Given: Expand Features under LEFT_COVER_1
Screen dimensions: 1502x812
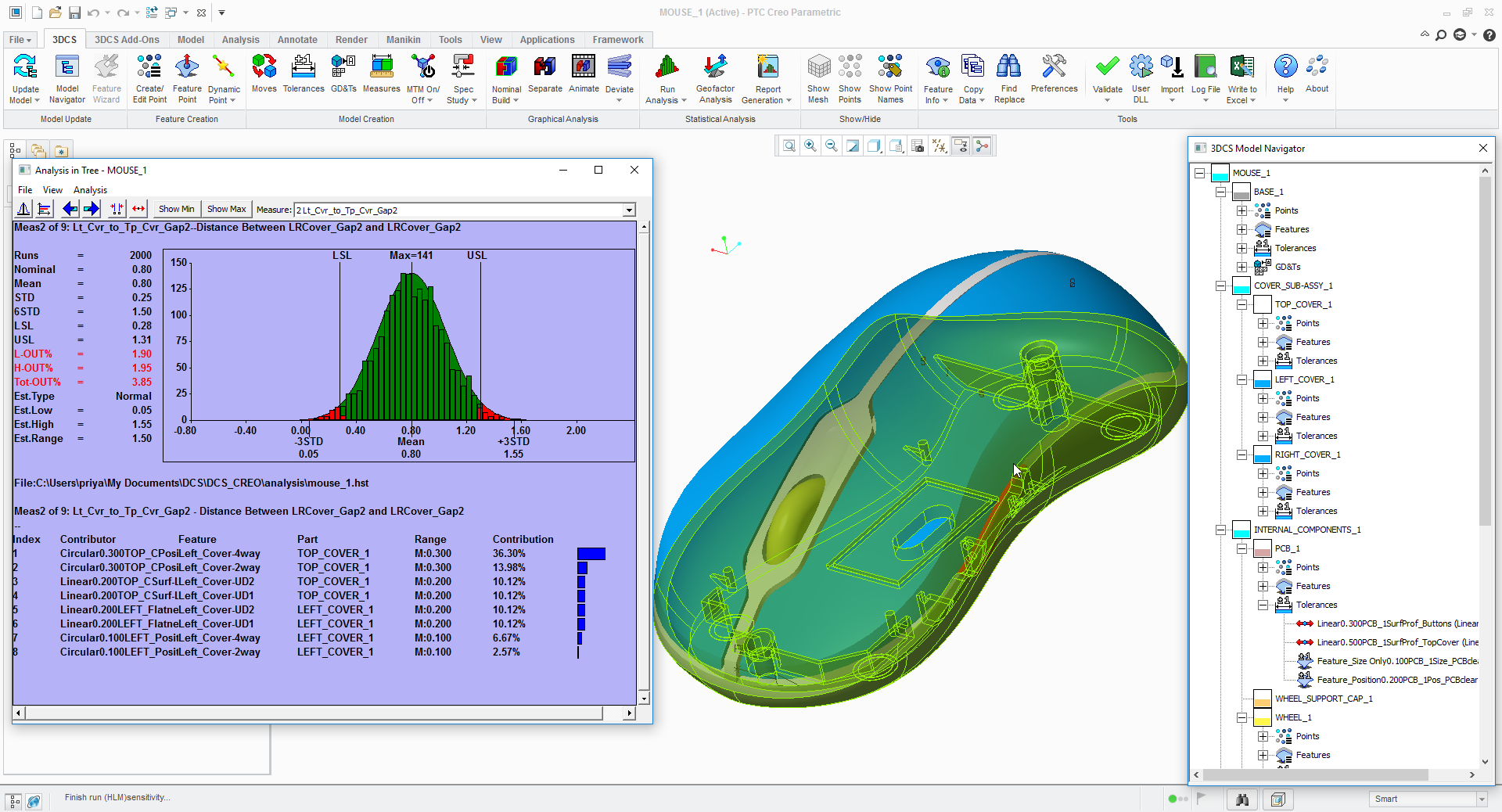Looking at the screenshot, I should pyautogui.click(x=1263, y=417).
